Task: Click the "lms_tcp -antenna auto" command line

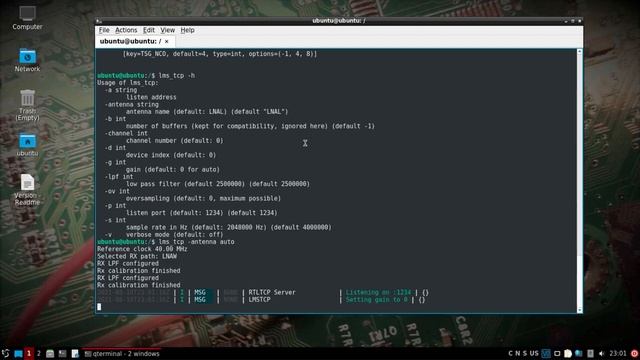Action: click(x=197, y=242)
